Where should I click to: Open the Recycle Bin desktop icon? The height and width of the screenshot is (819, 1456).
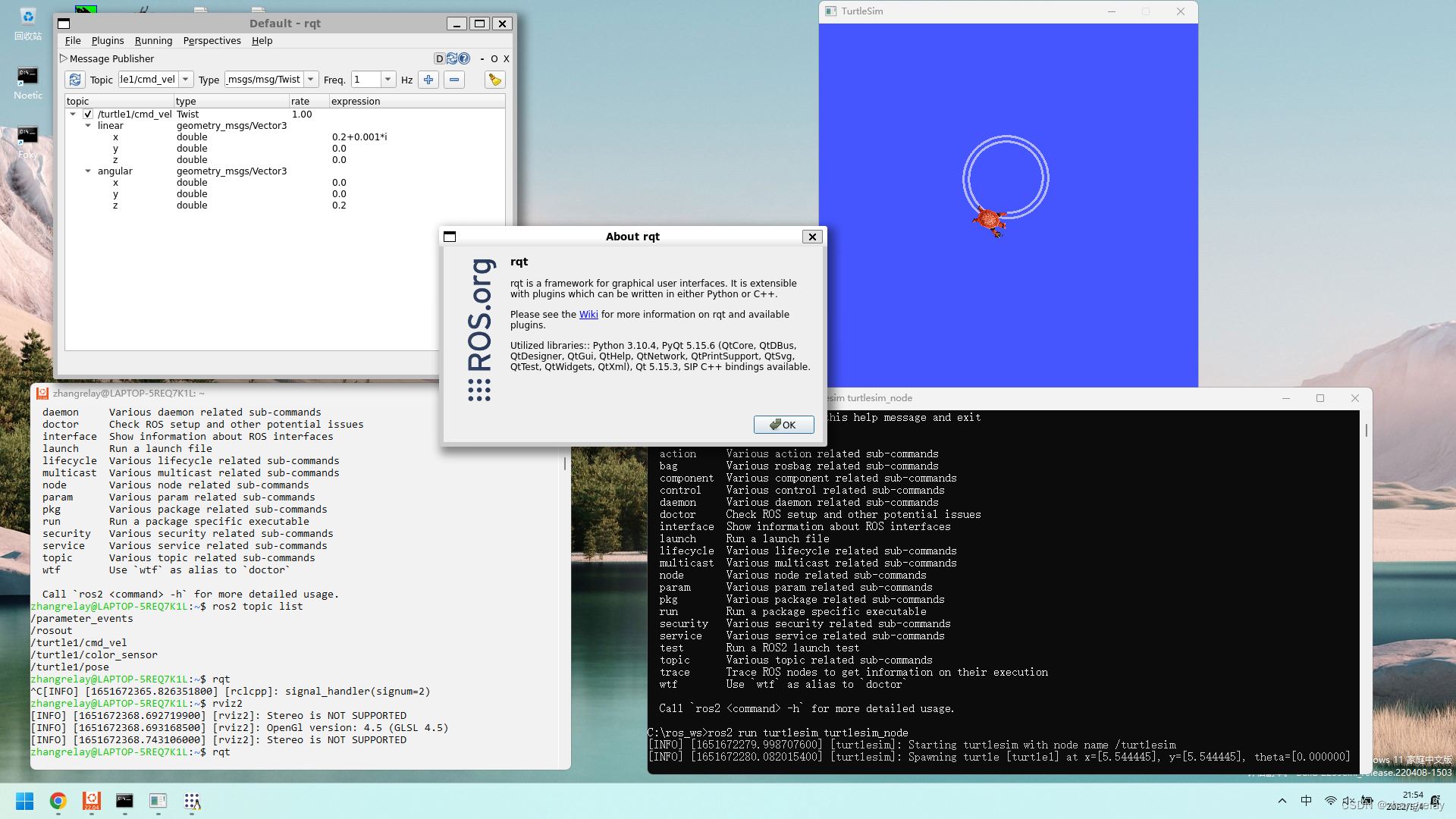(x=28, y=24)
